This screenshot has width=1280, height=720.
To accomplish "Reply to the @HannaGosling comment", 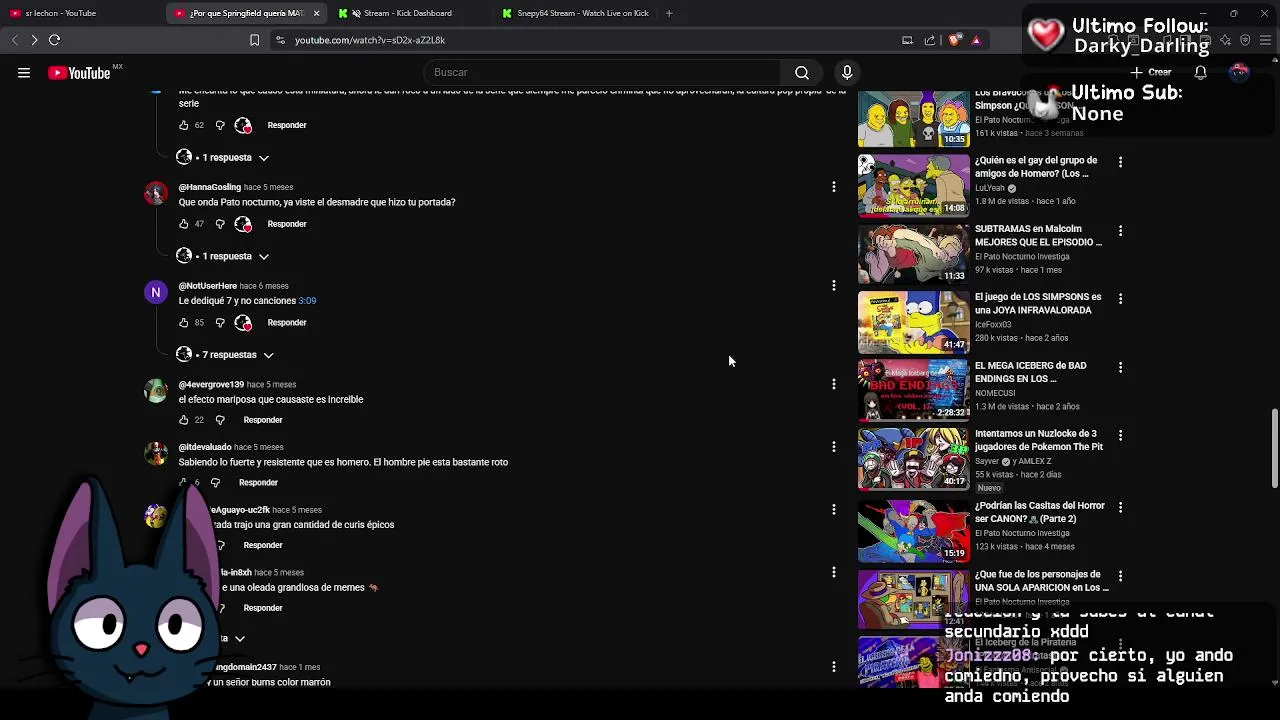I will 287,224.
